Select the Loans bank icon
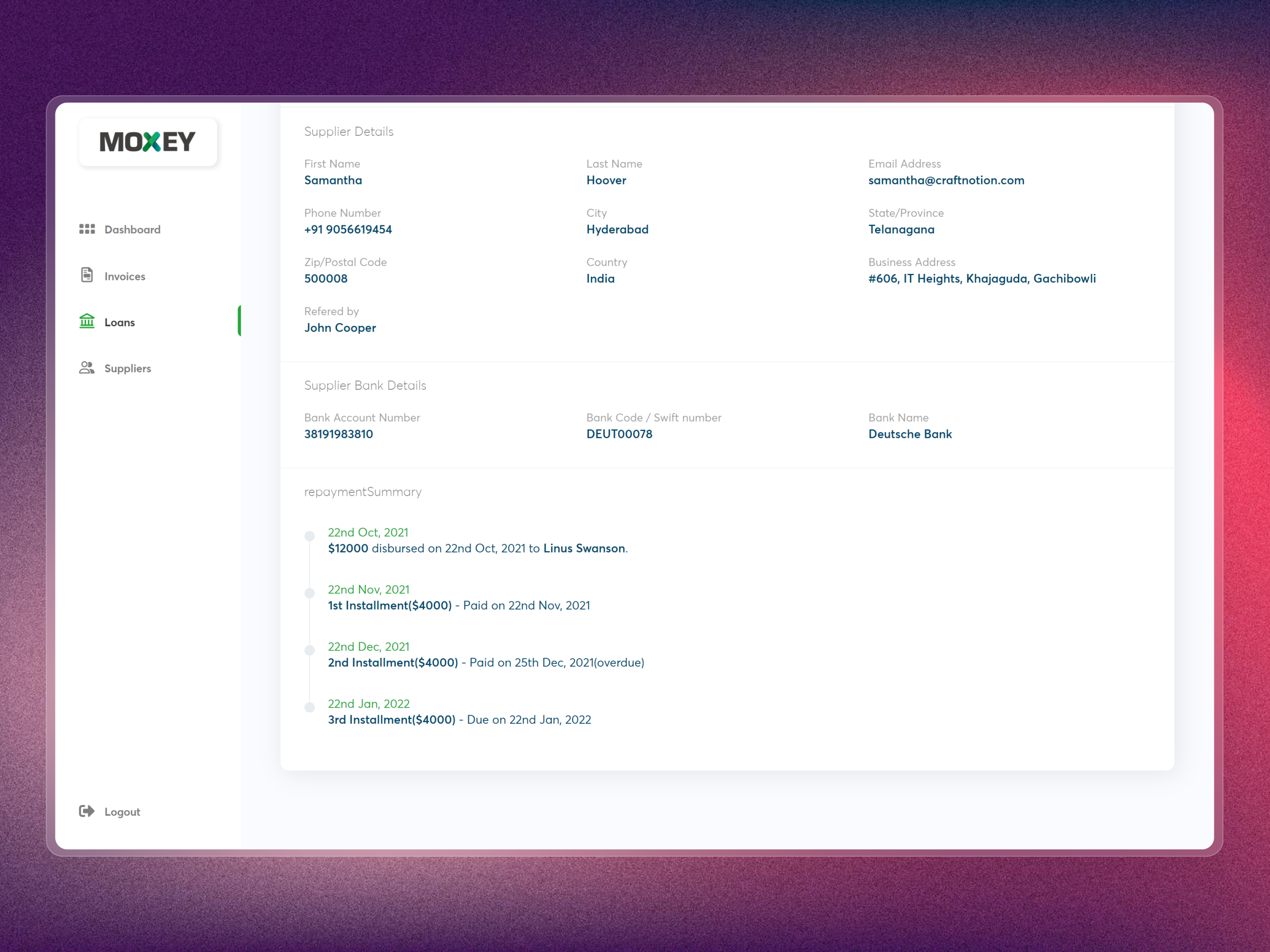Screen dimensions: 1270x952 [87, 322]
